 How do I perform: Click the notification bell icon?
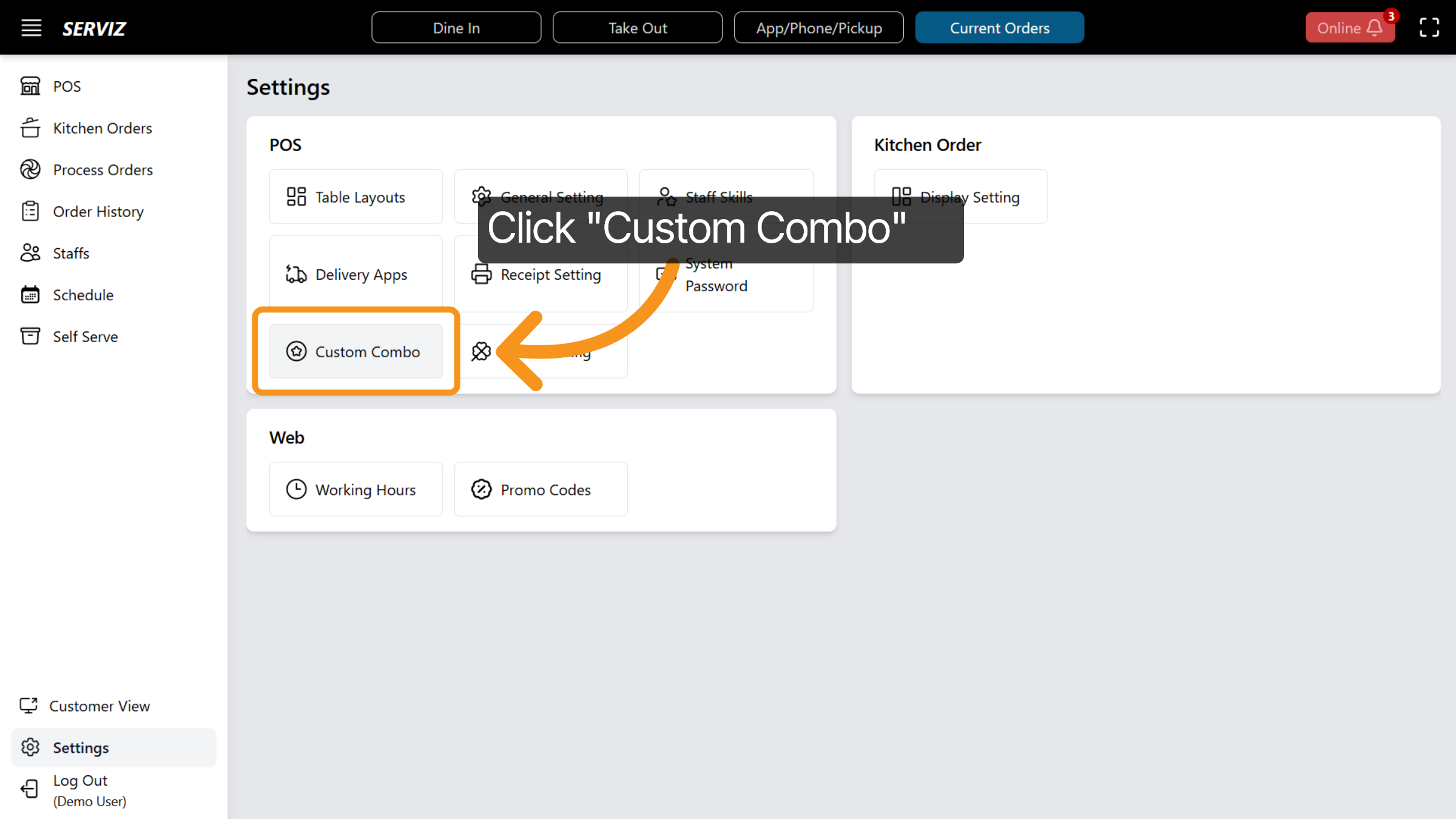[x=1373, y=28]
